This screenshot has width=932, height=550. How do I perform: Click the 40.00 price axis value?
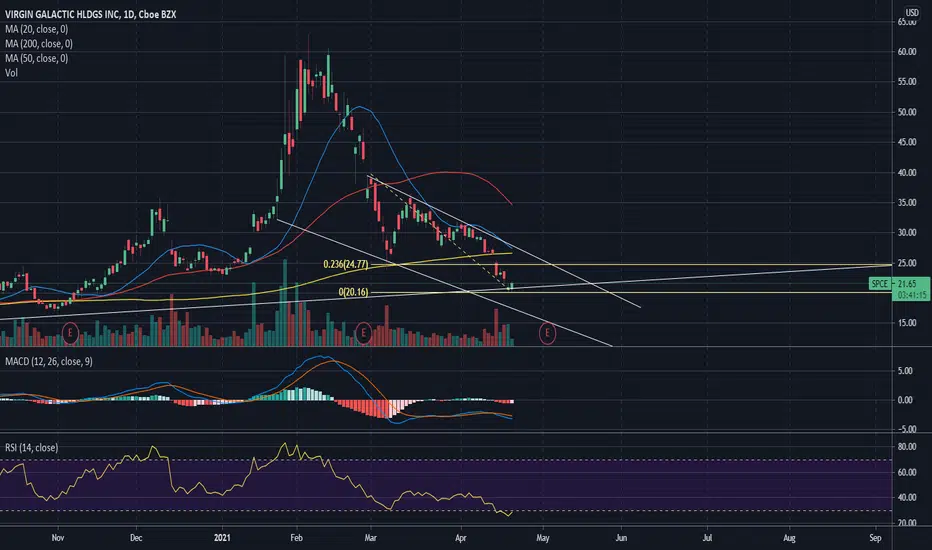click(x=906, y=172)
